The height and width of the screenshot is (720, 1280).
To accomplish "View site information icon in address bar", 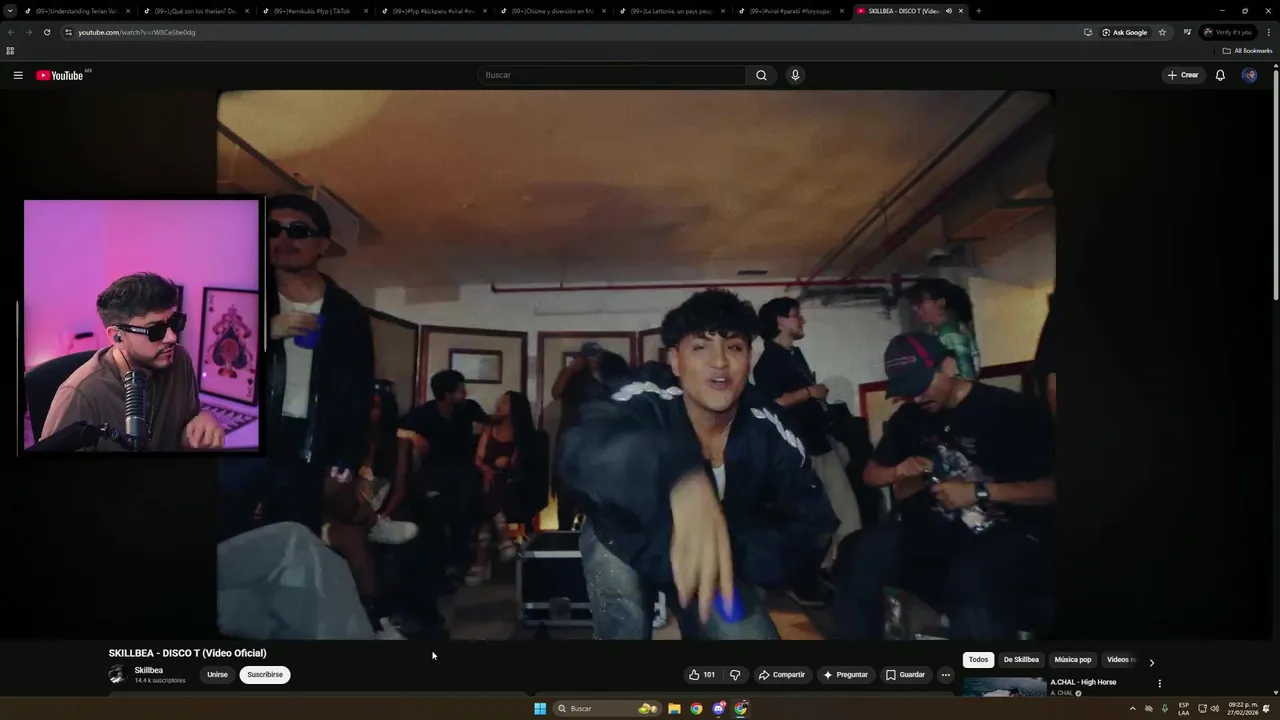I will [68, 32].
